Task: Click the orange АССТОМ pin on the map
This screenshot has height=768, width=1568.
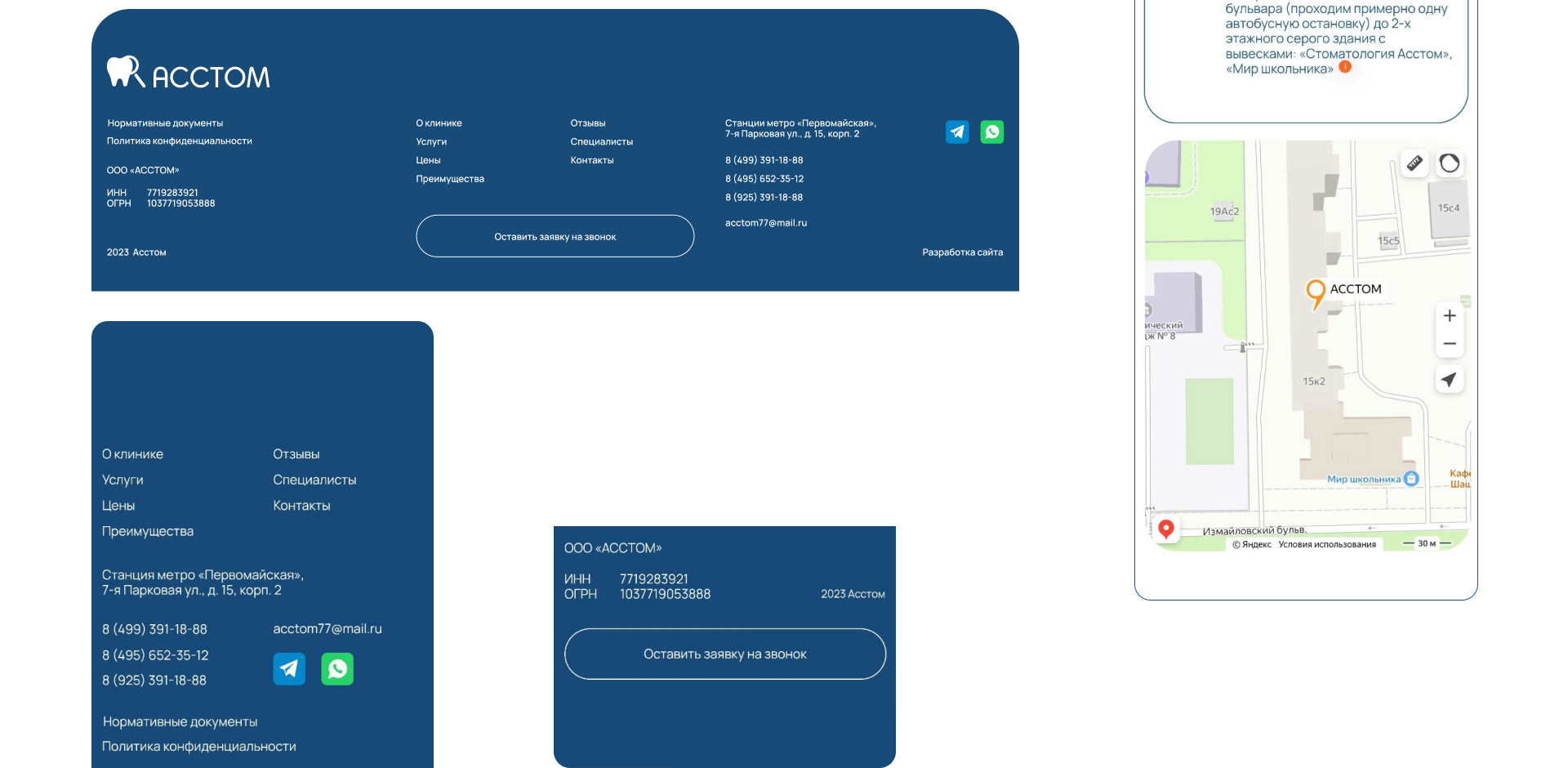Action: coord(1316,294)
